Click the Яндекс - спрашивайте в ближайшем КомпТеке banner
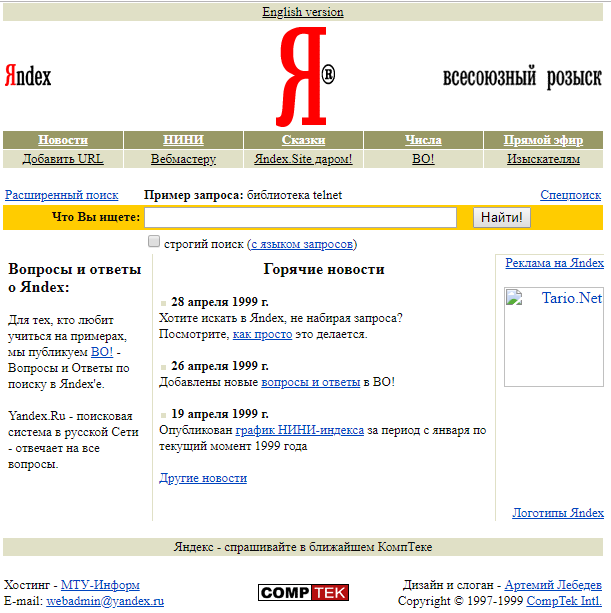Screen dimensions: 611x613 pyautogui.click(x=303, y=547)
